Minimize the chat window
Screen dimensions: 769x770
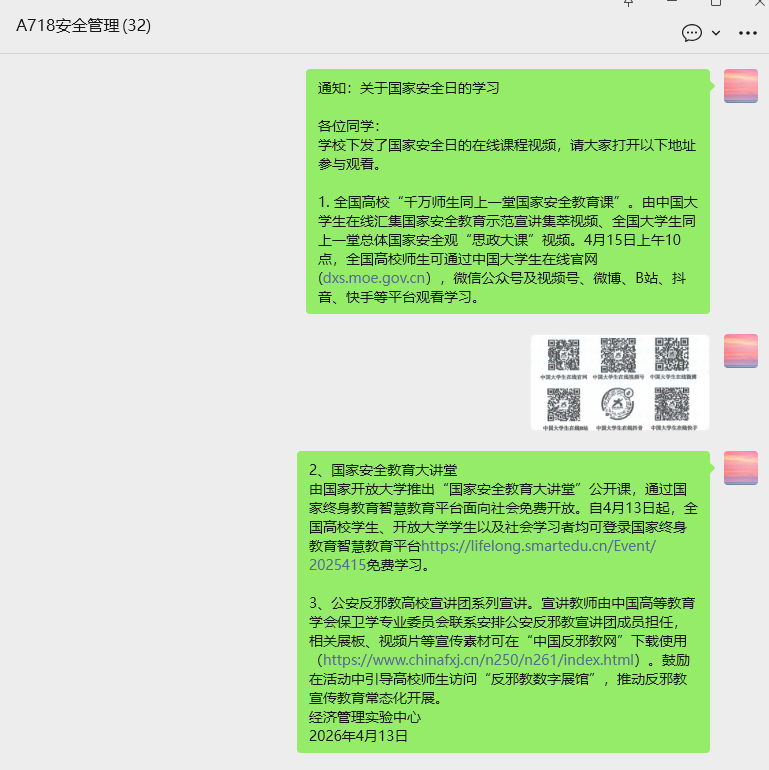(x=673, y=3)
